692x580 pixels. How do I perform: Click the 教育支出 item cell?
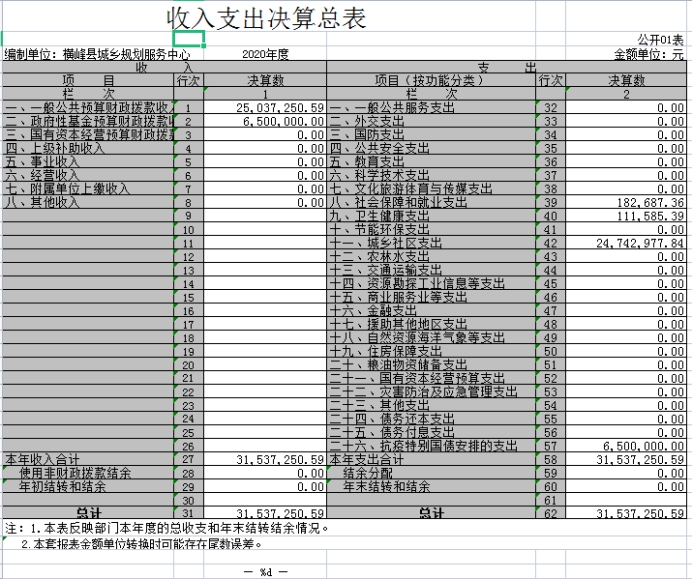(x=365, y=161)
